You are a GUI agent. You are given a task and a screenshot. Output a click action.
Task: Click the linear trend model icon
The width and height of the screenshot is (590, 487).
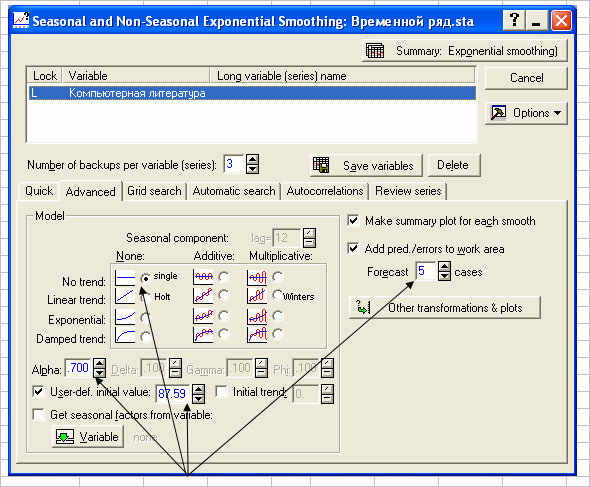pyautogui.click(x=125, y=296)
